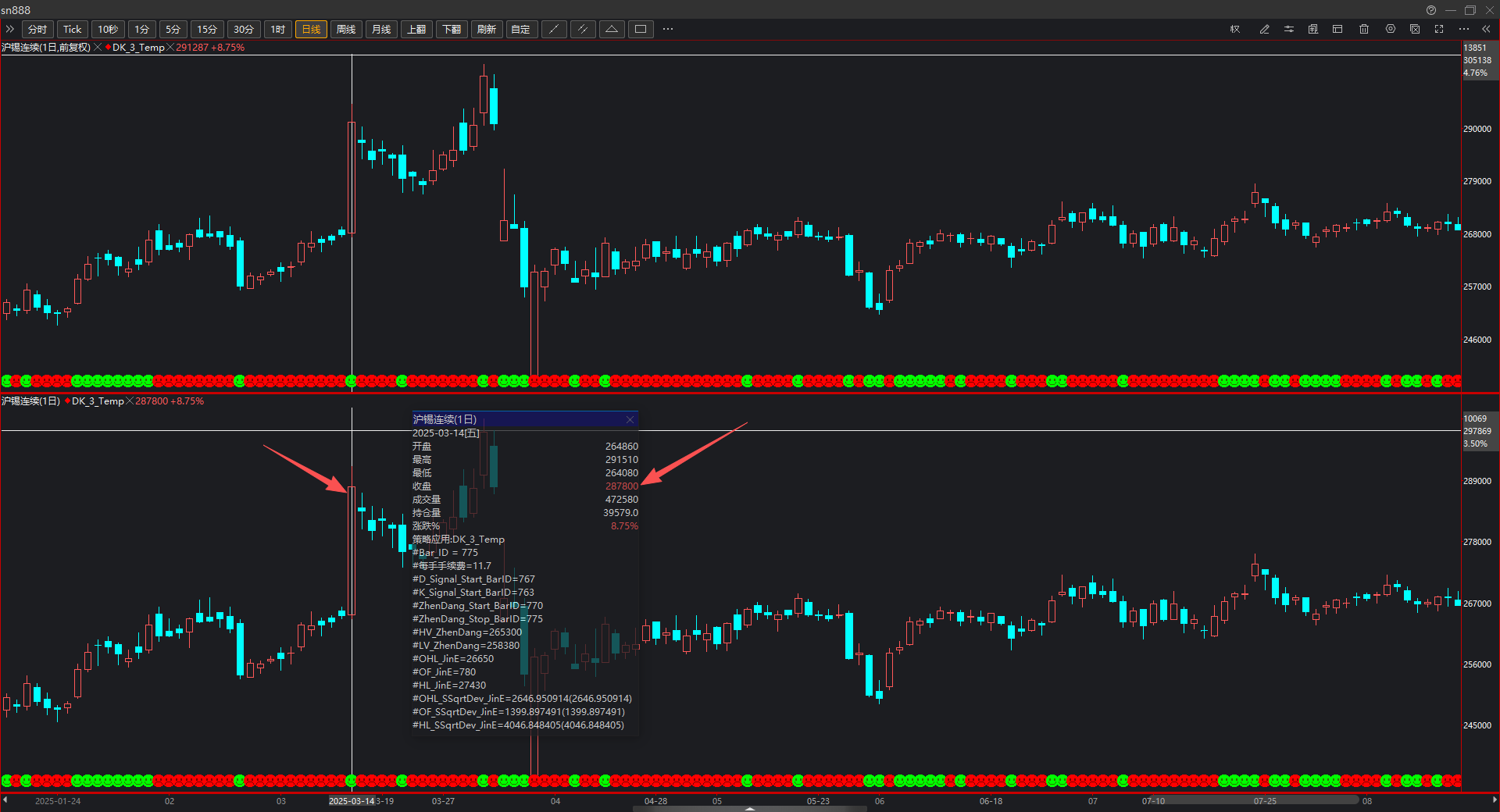Click the trash delete icon

[1364, 30]
